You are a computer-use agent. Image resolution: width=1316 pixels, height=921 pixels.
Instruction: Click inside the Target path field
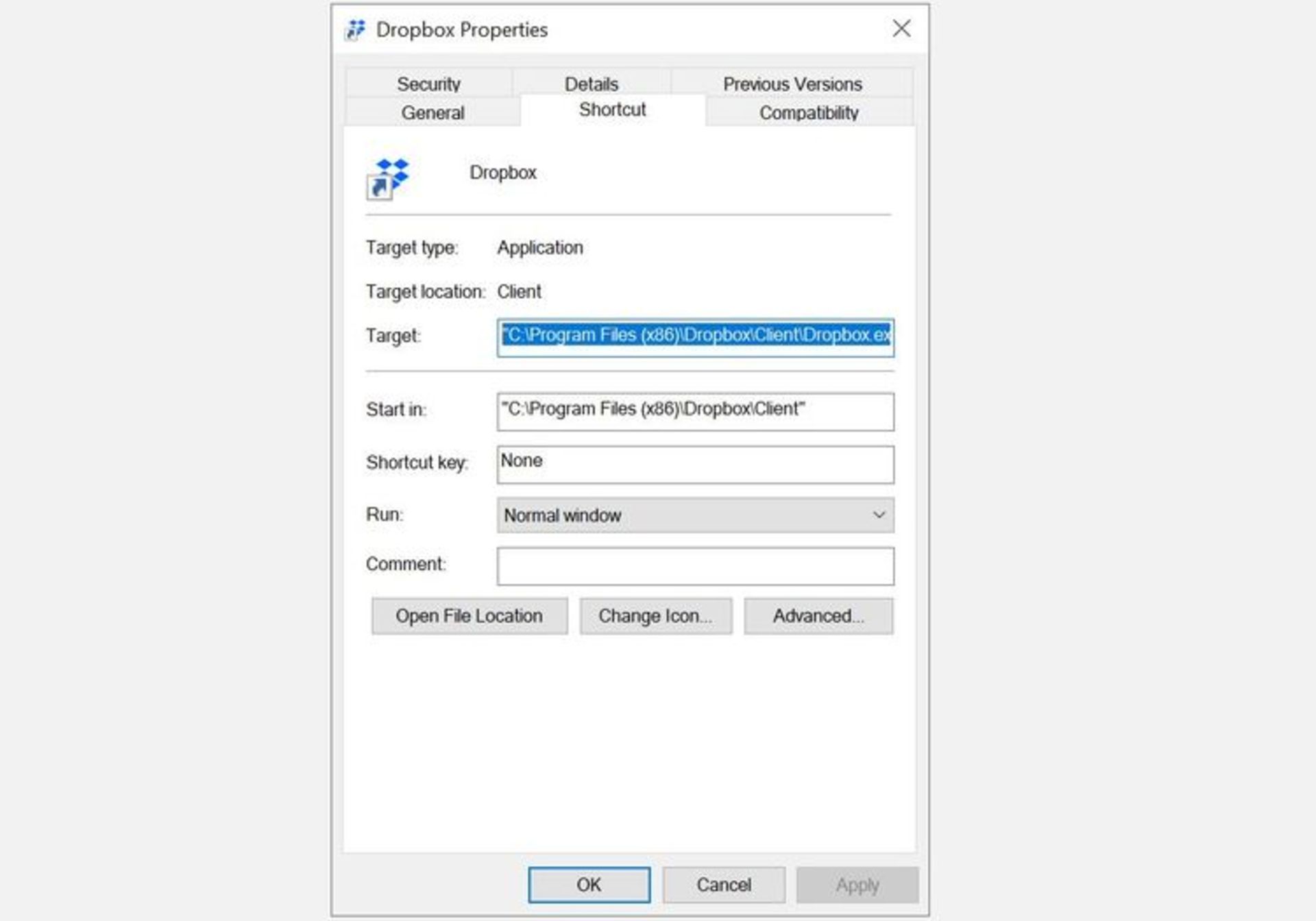point(695,337)
